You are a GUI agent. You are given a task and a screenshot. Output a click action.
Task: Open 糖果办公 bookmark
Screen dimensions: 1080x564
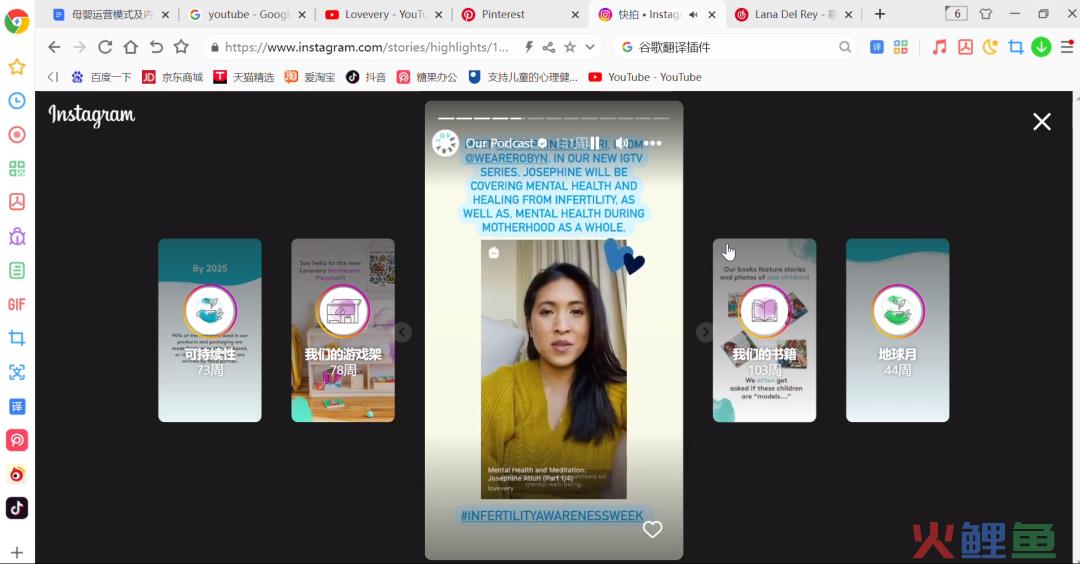(x=427, y=77)
